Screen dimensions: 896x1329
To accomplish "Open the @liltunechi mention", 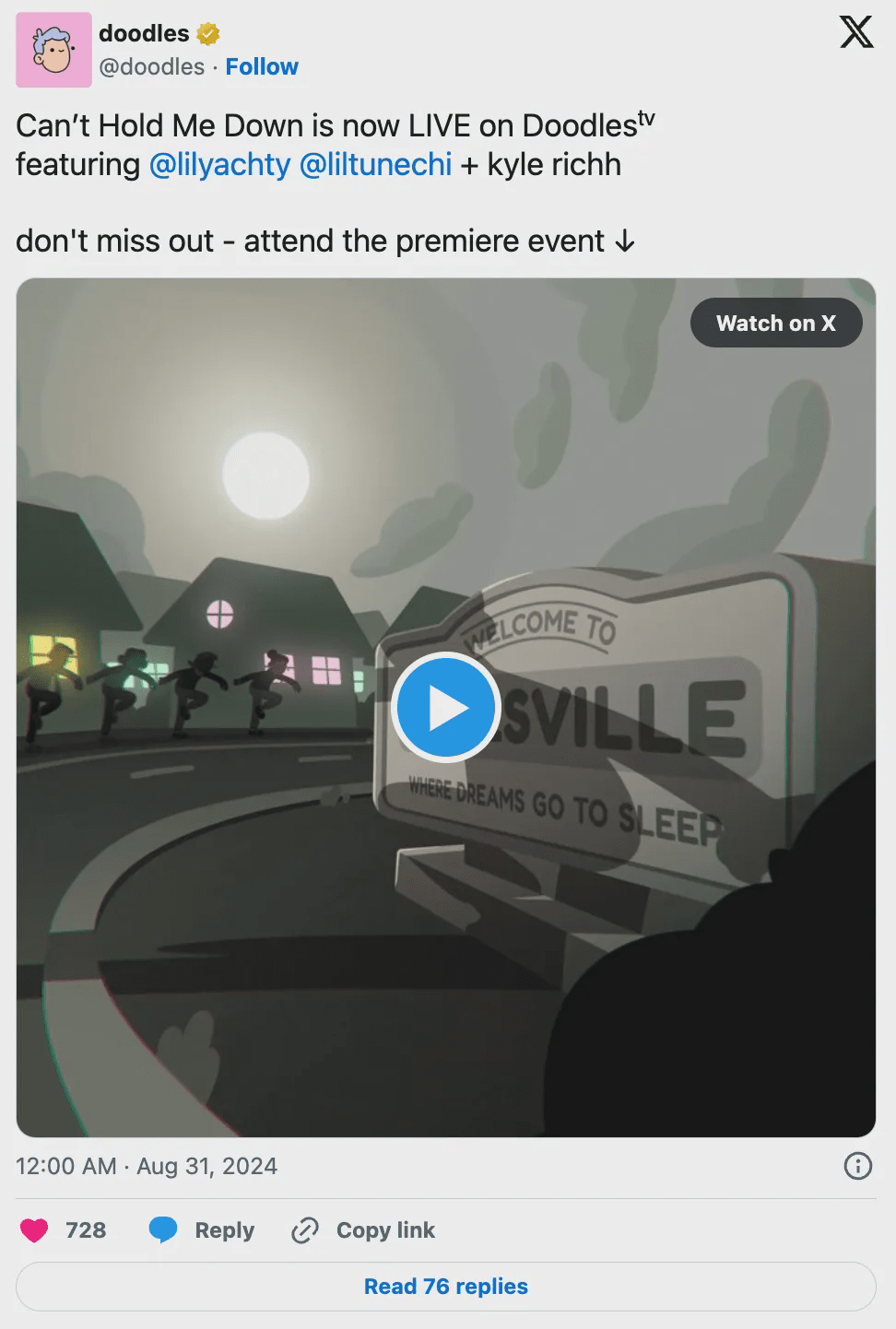I will point(376,165).
